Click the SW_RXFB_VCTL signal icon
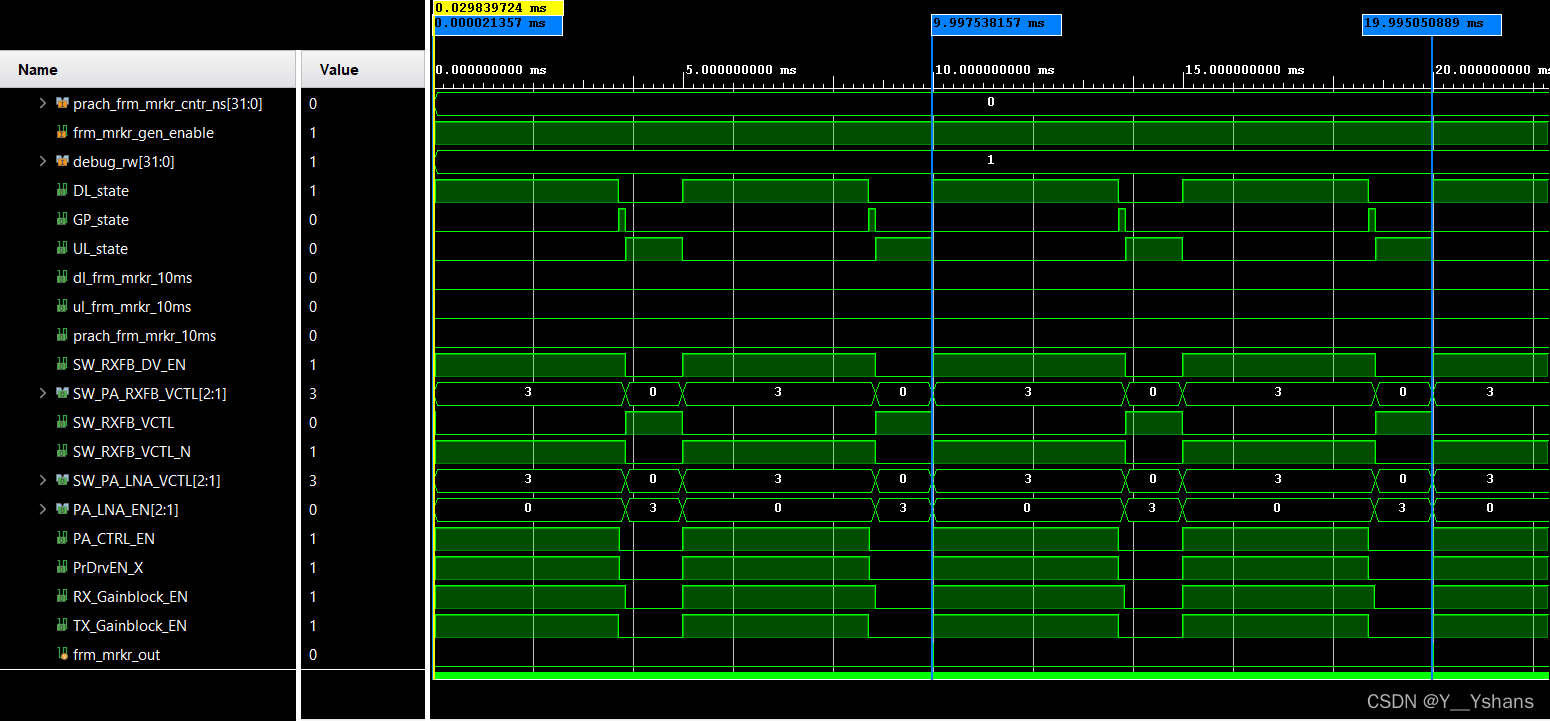 [x=62, y=422]
